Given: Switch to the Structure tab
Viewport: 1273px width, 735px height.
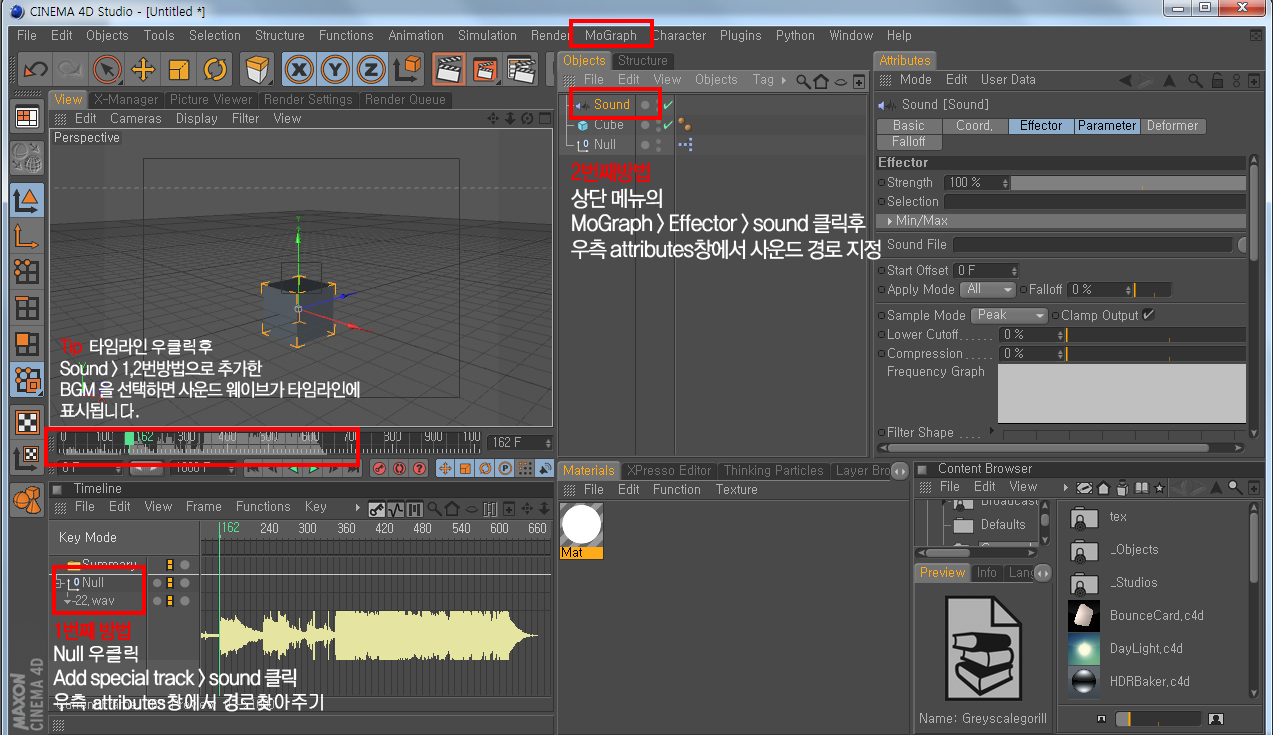Looking at the screenshot, I should (x=643, y=61).
